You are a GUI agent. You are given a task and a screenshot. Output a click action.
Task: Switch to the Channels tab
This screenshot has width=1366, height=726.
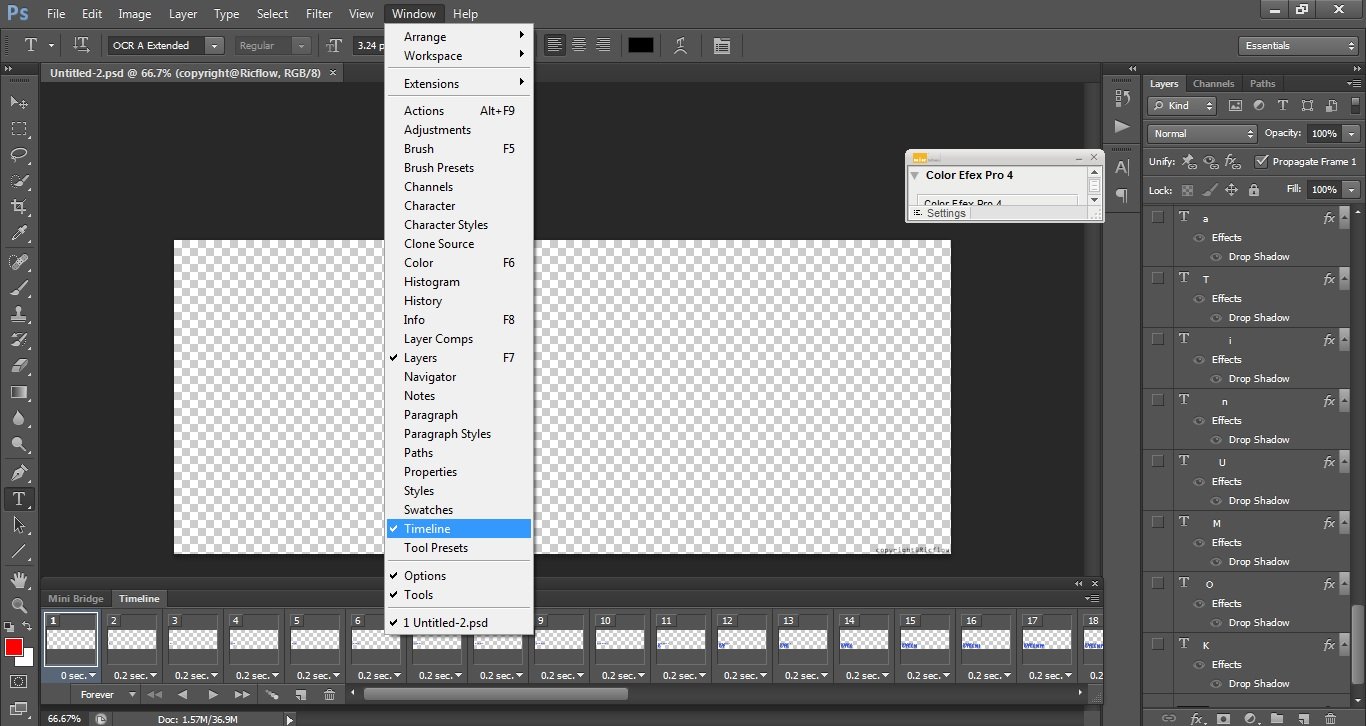(1214, 84)
